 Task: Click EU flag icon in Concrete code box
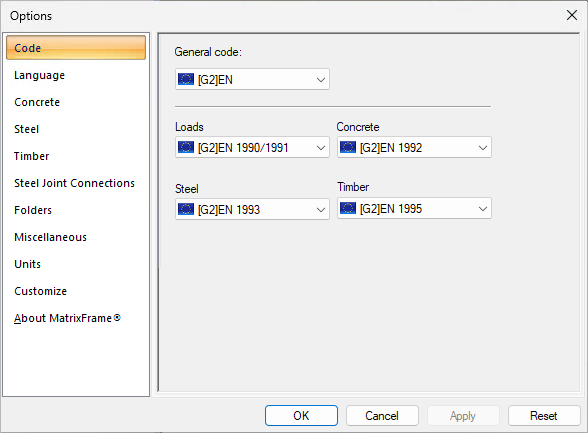tap(348, 147)
